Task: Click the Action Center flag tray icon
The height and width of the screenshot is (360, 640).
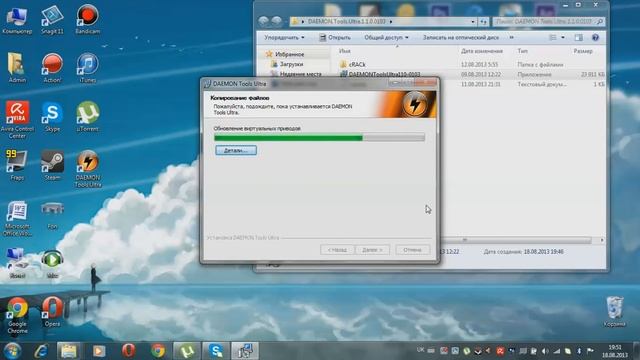Action: 590,351
